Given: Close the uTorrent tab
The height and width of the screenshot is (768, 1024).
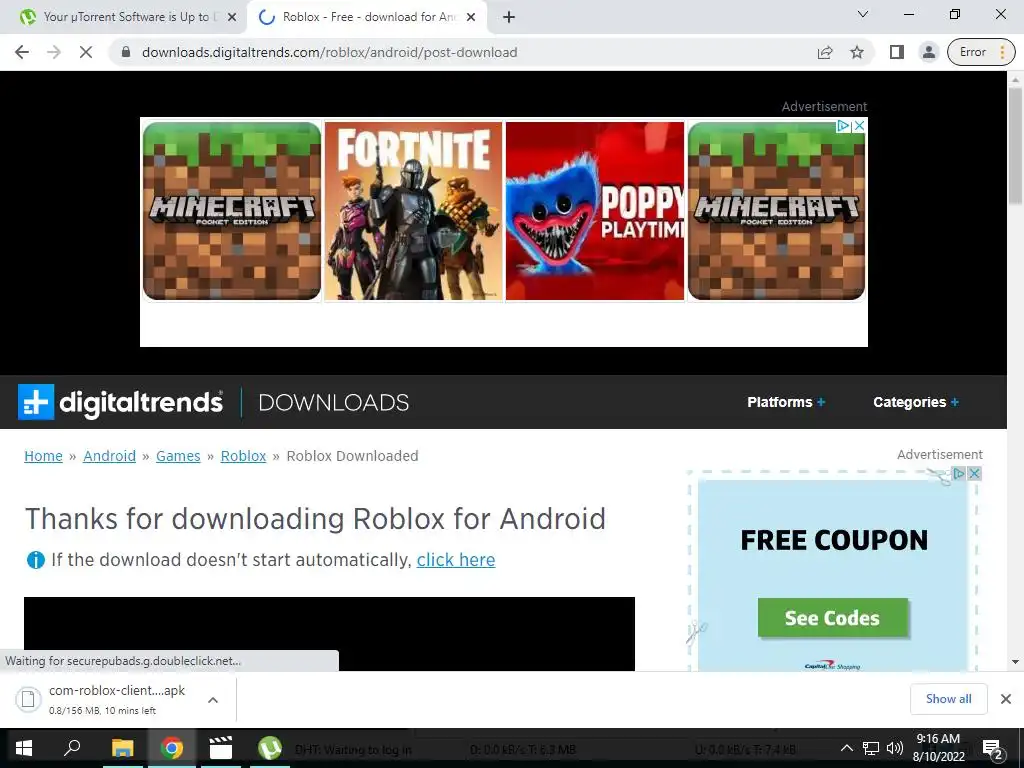Looking at the screenshot, I should [x=232, y=17].
